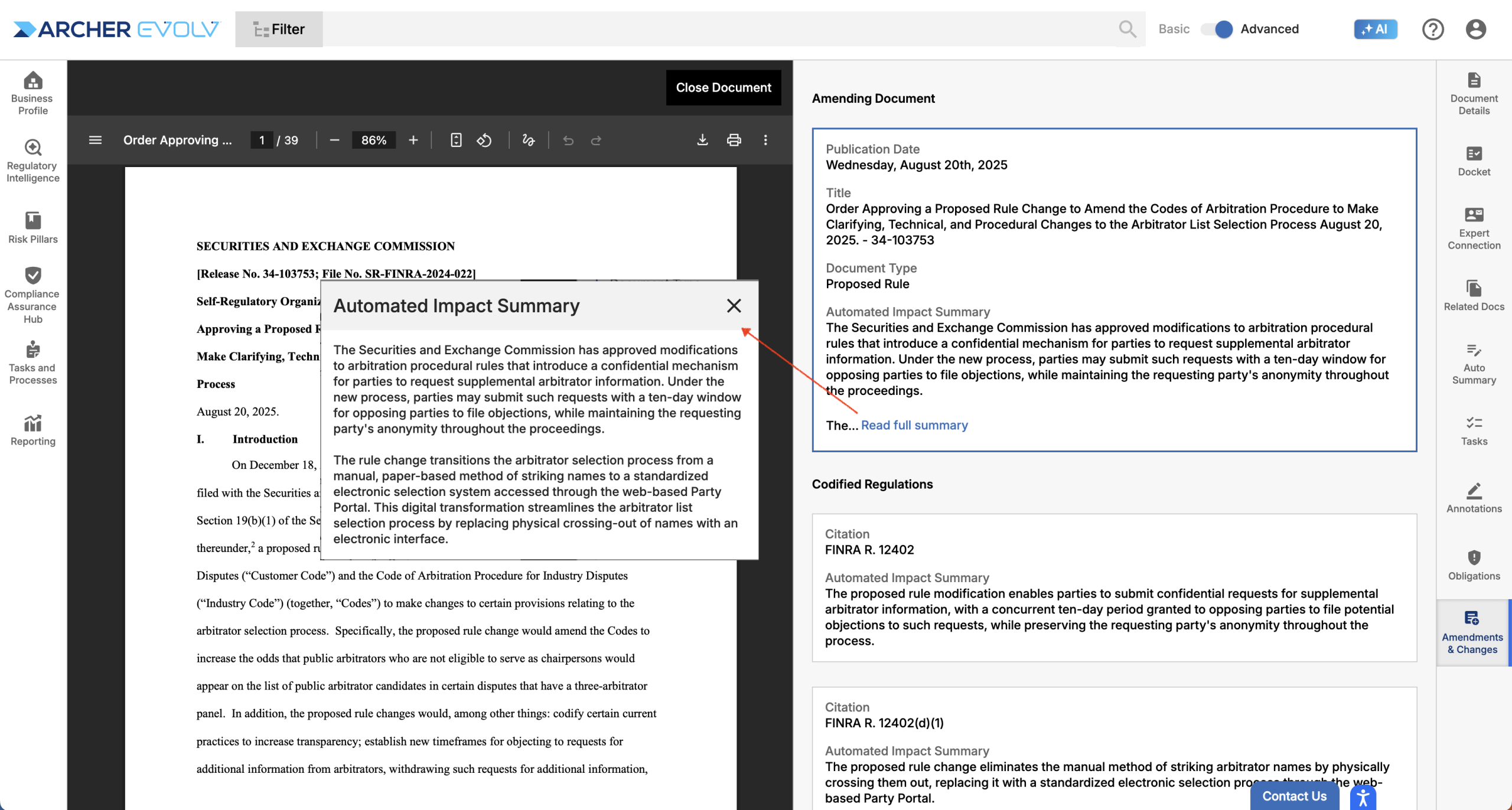Click the Read full summary link
1512x810 pixels.
[x=914, y=425]
